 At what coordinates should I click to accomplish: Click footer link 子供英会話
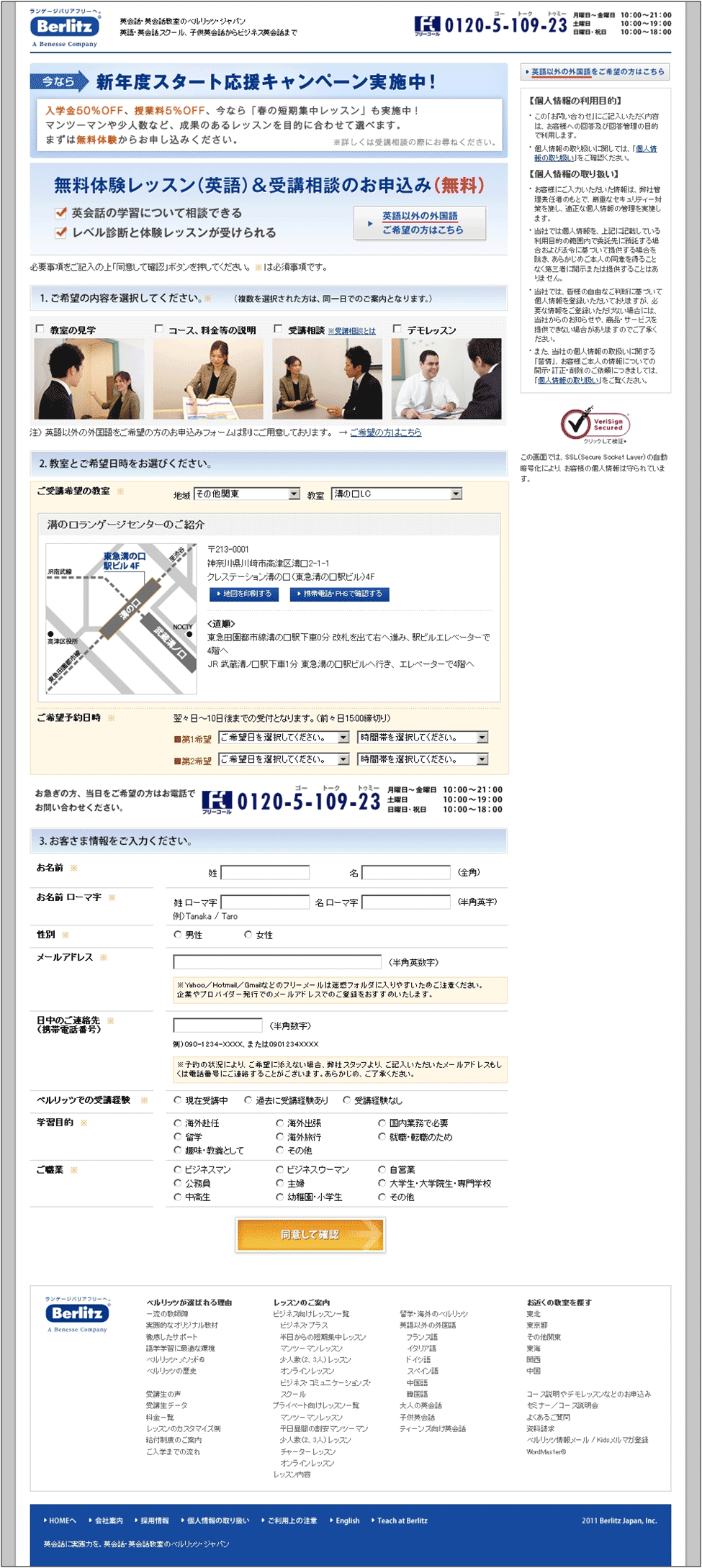[418, 1418]
